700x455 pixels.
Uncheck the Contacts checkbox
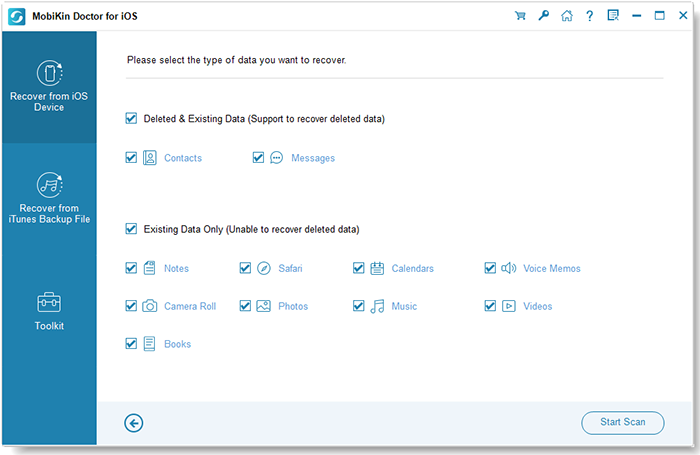click(131, 158)
